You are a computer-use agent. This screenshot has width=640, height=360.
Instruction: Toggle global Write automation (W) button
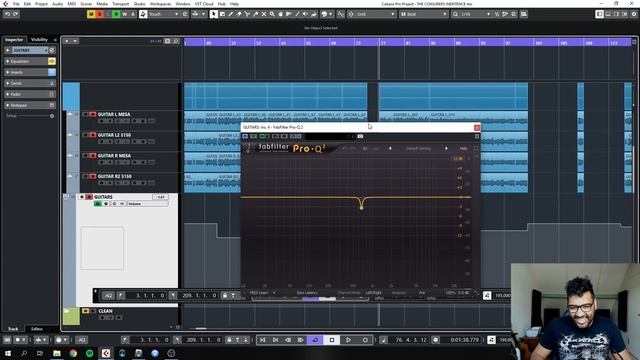point(124,14)
